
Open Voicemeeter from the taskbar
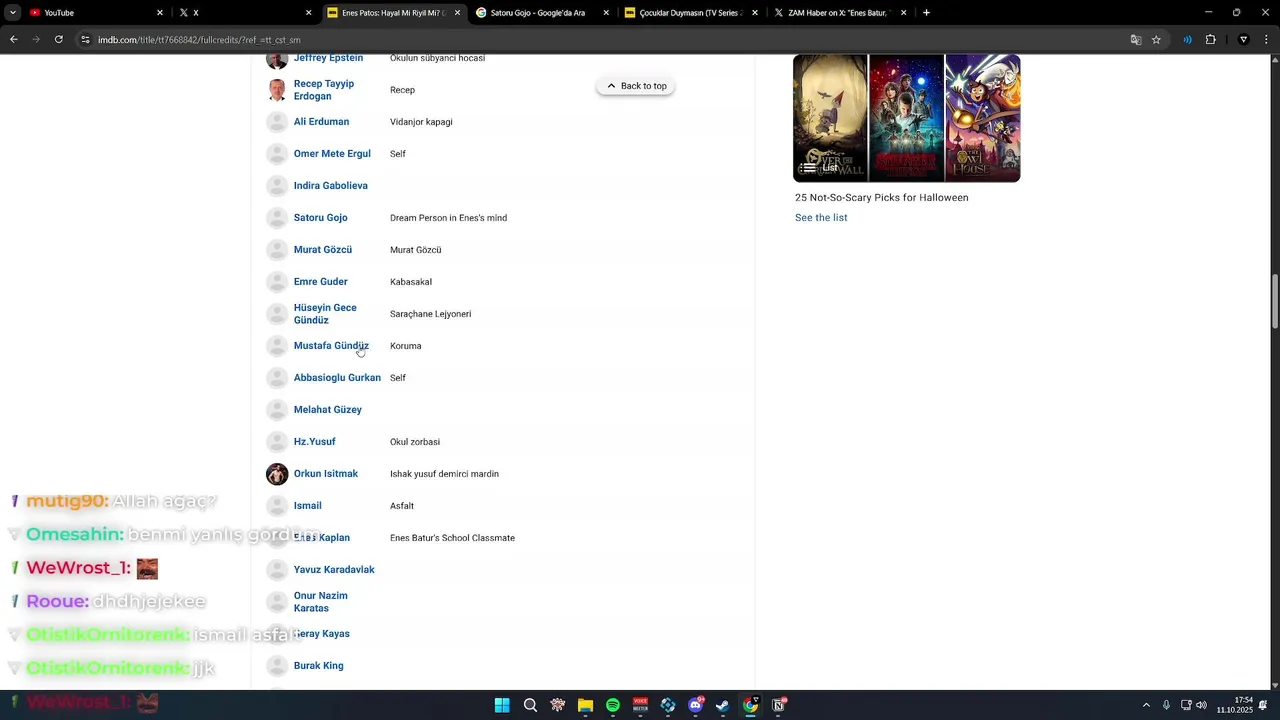[x=641, y=705]
